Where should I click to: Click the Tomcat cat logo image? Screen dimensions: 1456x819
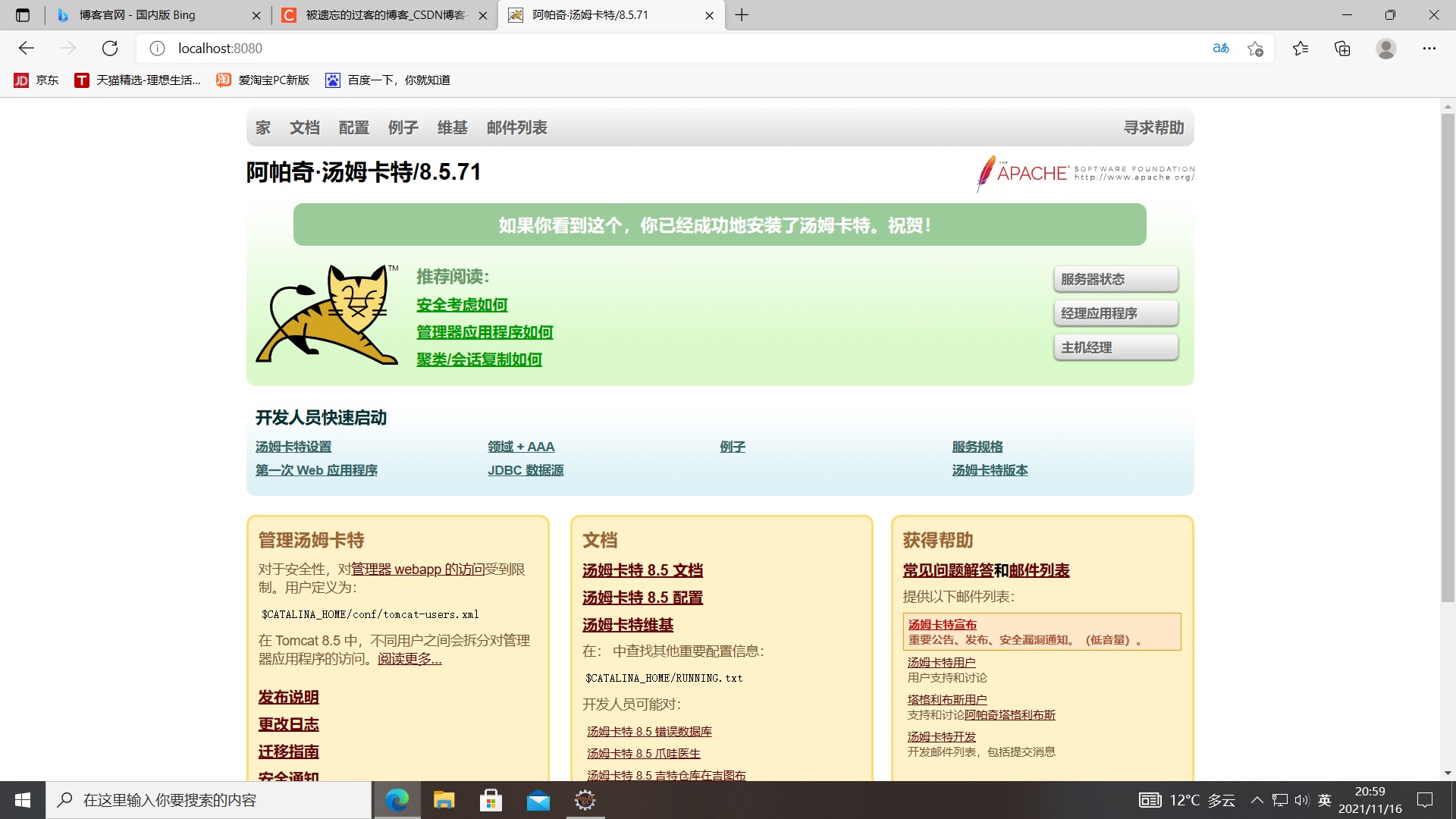[x=327, y=314]
